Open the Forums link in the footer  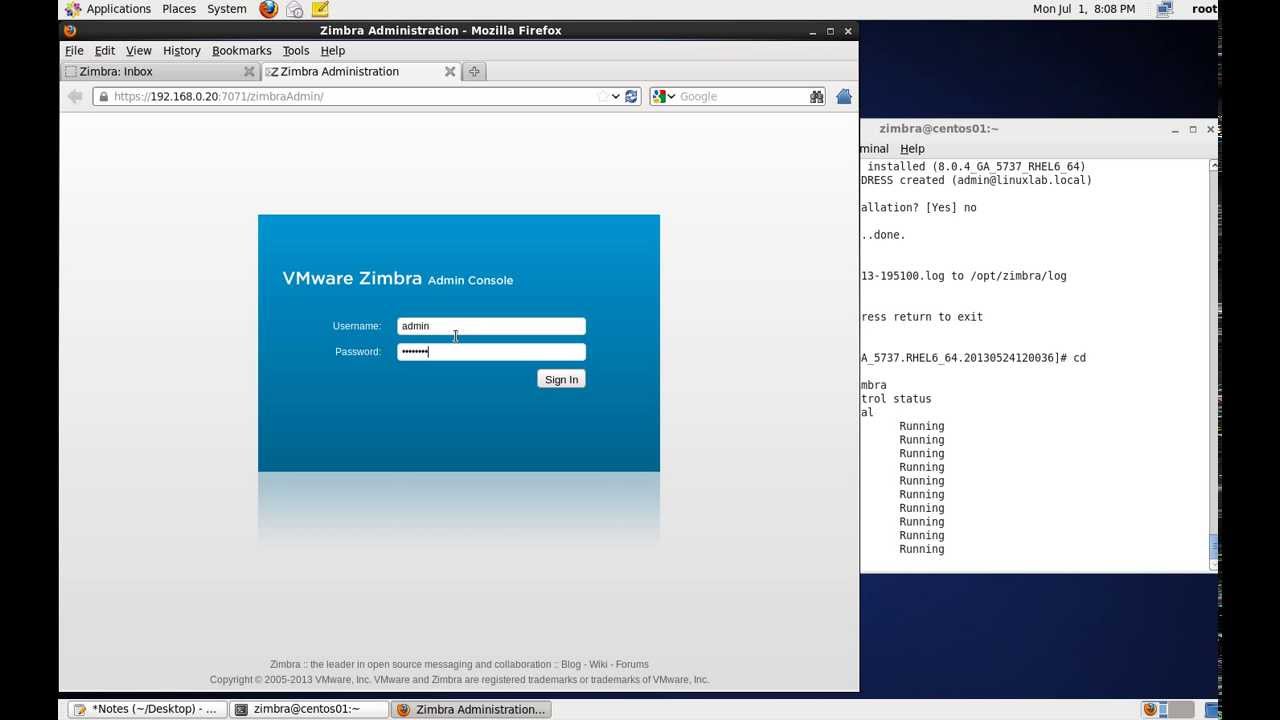633,664
